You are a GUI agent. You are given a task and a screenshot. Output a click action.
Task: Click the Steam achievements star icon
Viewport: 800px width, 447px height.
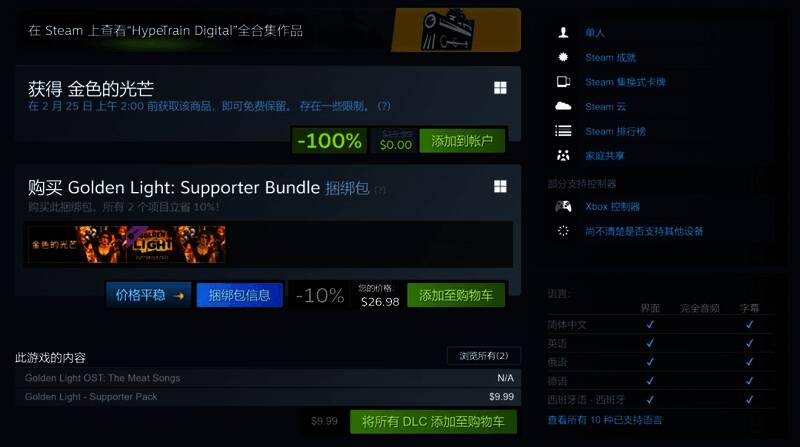point(563,57)
